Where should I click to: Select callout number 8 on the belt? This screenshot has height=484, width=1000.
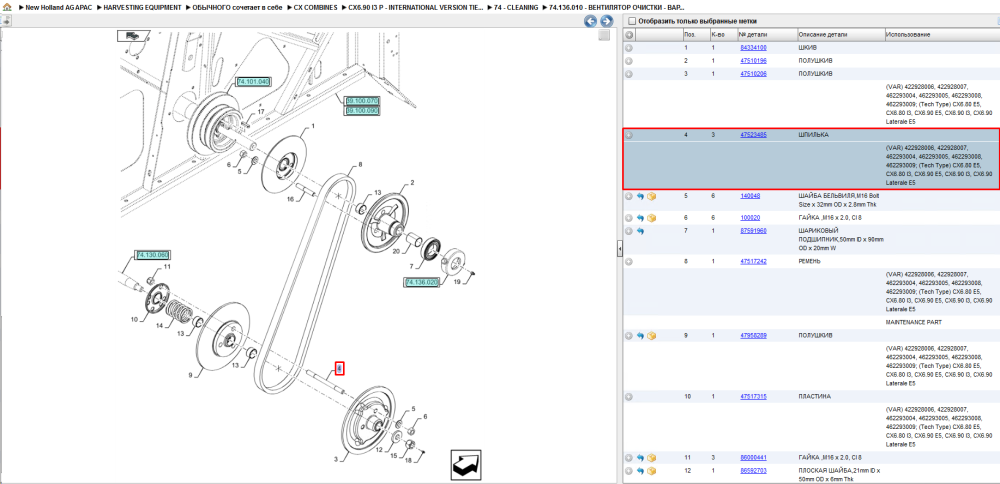pyautogui.click(x=360, y=165)
